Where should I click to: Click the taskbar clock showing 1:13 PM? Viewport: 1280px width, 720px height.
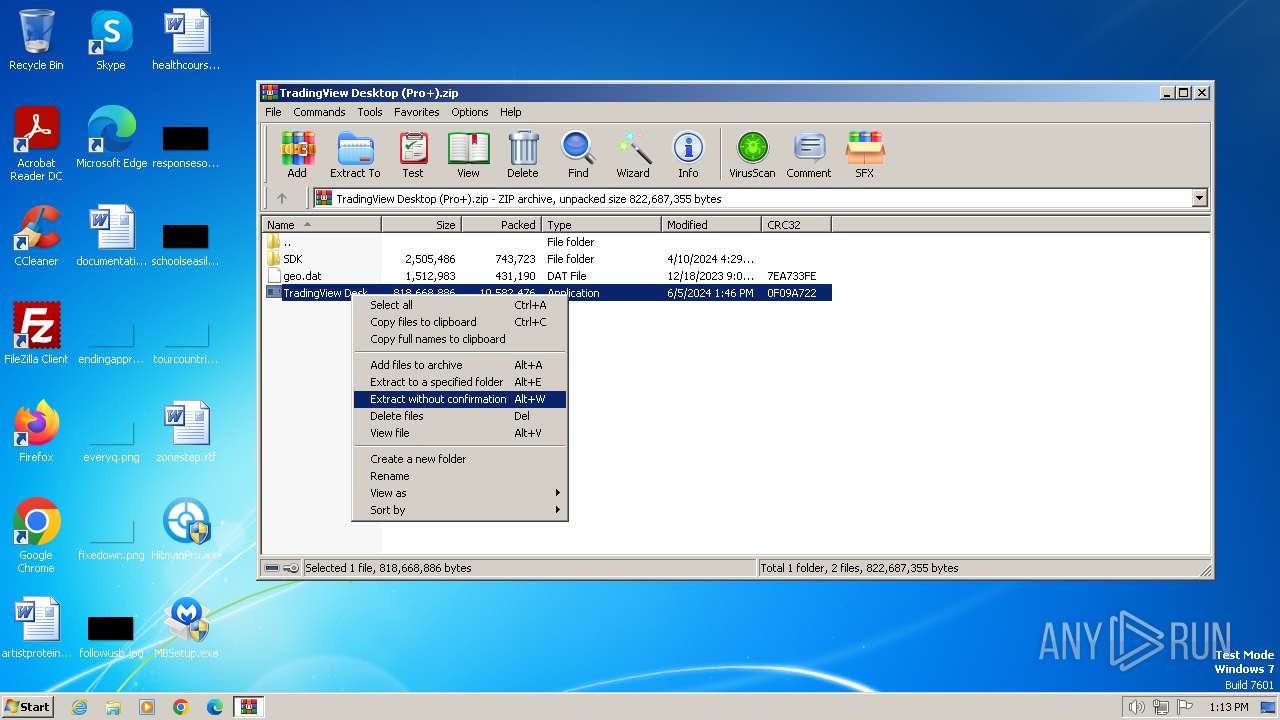[1228, 707]
